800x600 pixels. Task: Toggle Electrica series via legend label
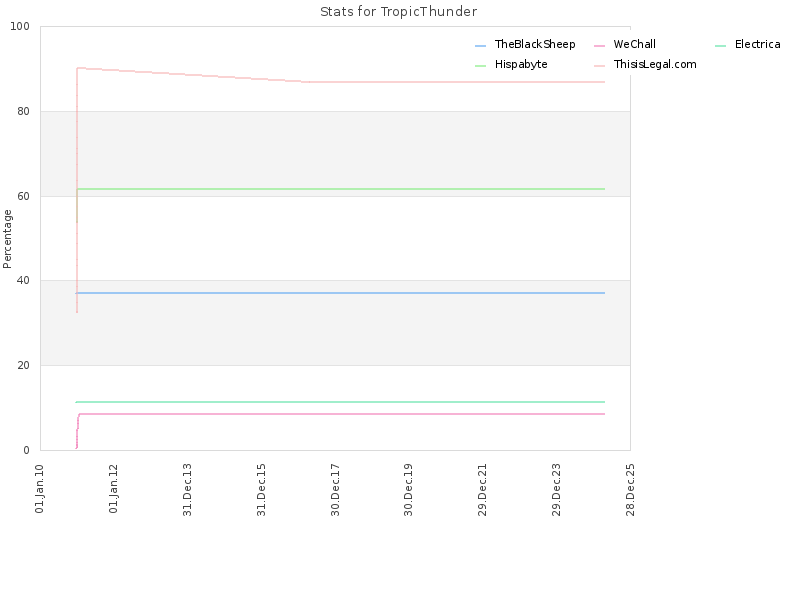click(x=757, y=44)
